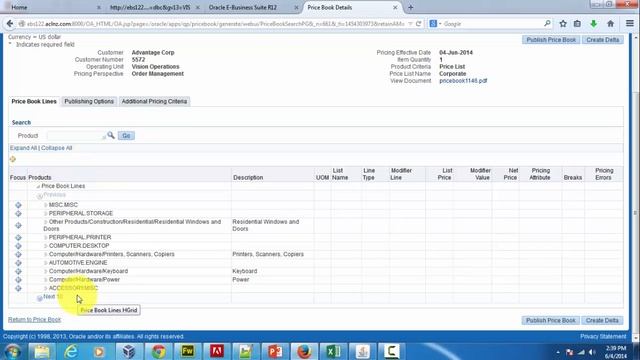Image resolution: width=640 pixels, height=360 pixels.
Task: Expand the PERIPHERAL.PRINTER node
Action: [46, 237]
